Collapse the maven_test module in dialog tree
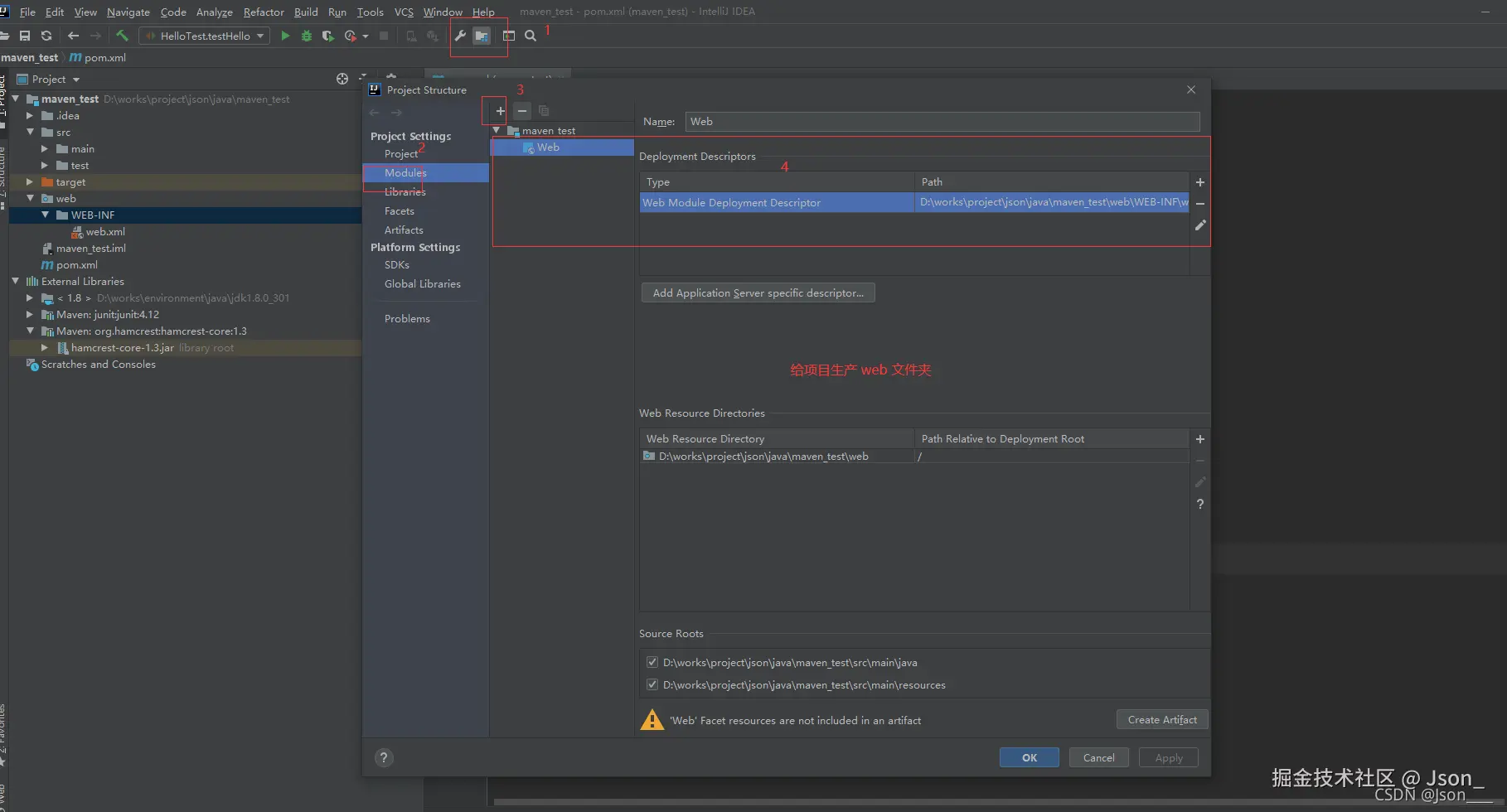 click(497, 130)
